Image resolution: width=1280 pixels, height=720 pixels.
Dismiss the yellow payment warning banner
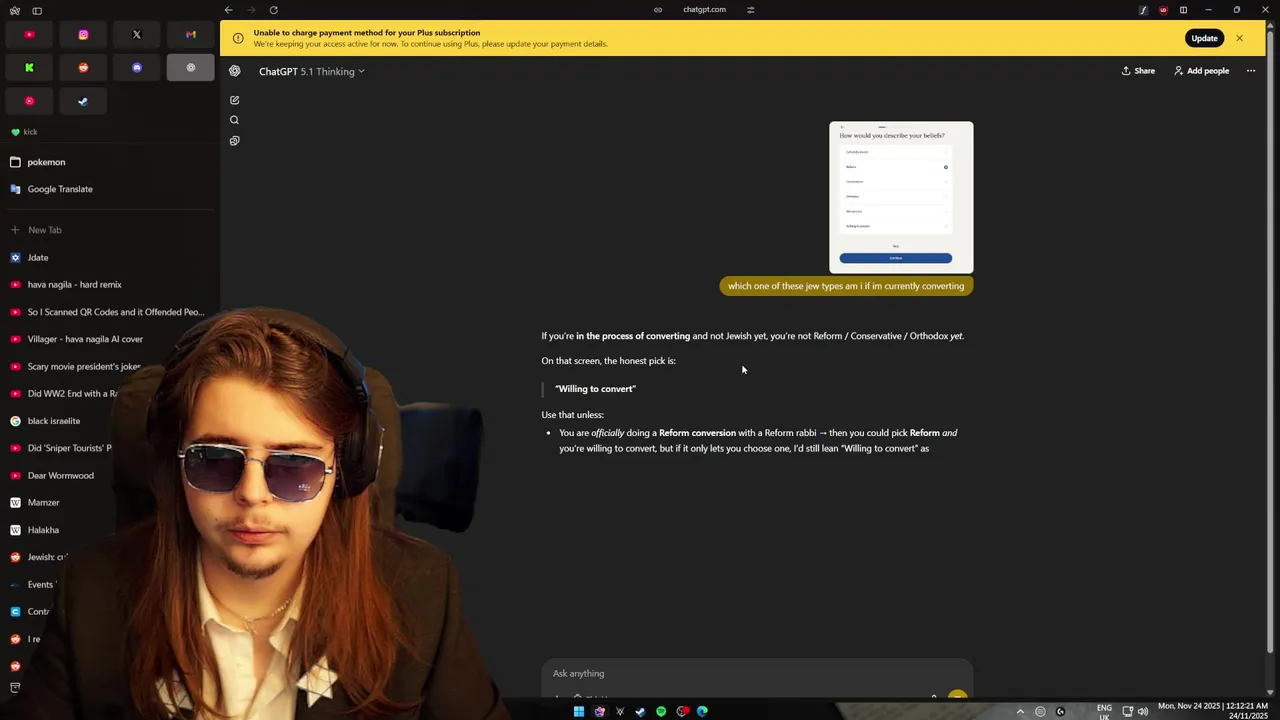[1239, 38]
